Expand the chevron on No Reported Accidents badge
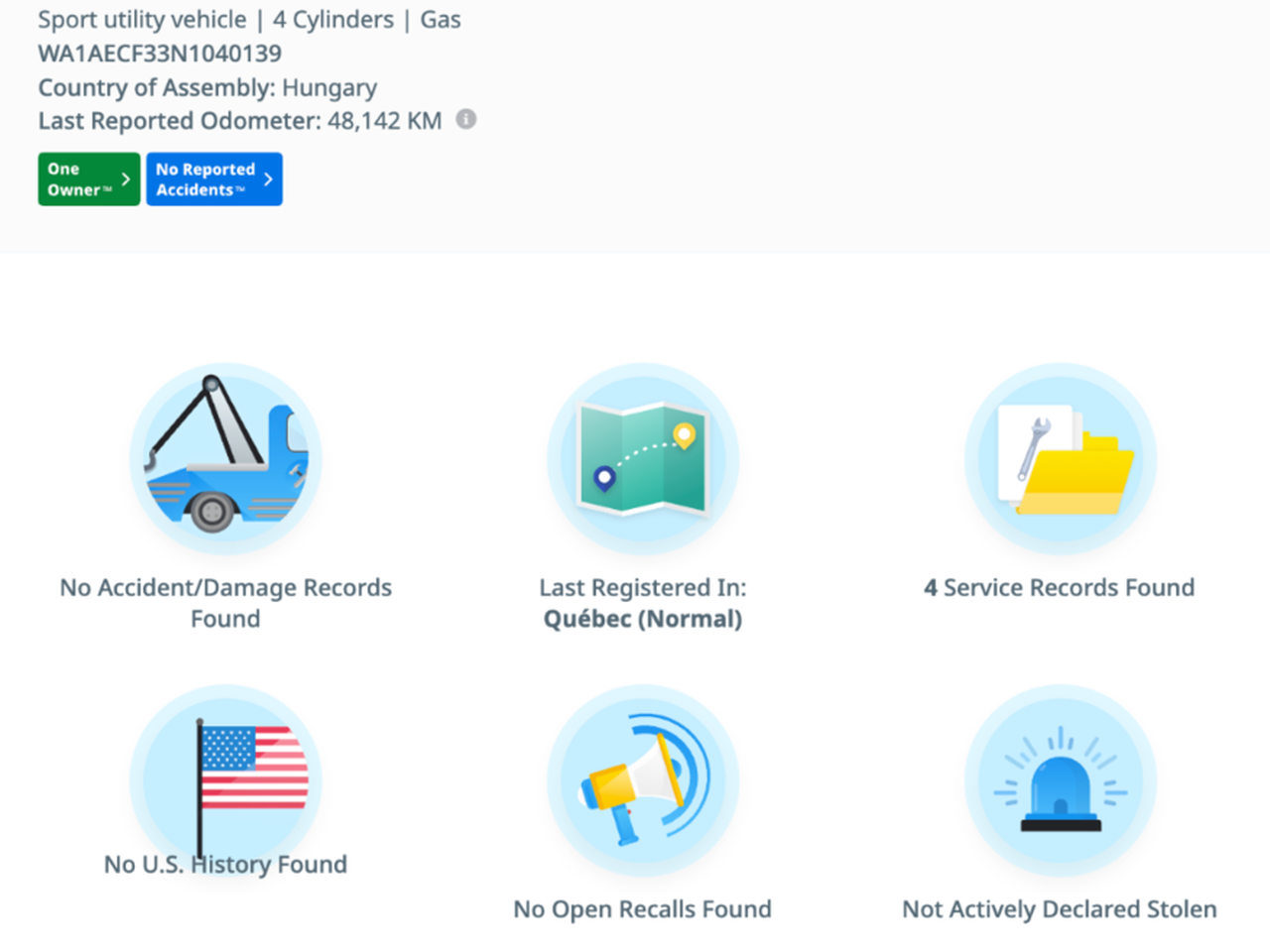The height and width of the screenshot is (952, 1270). (268, 179)
